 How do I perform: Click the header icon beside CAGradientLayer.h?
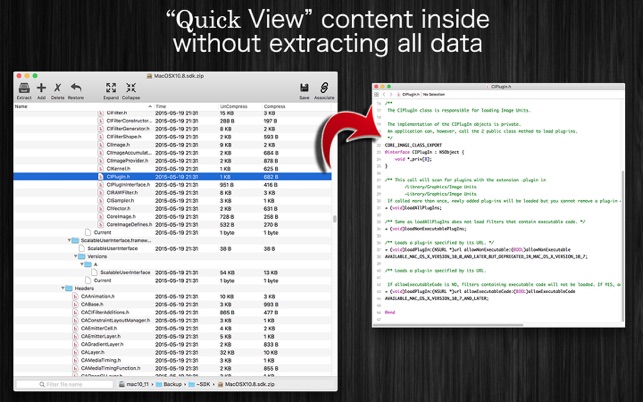click(x=75, y=344)
